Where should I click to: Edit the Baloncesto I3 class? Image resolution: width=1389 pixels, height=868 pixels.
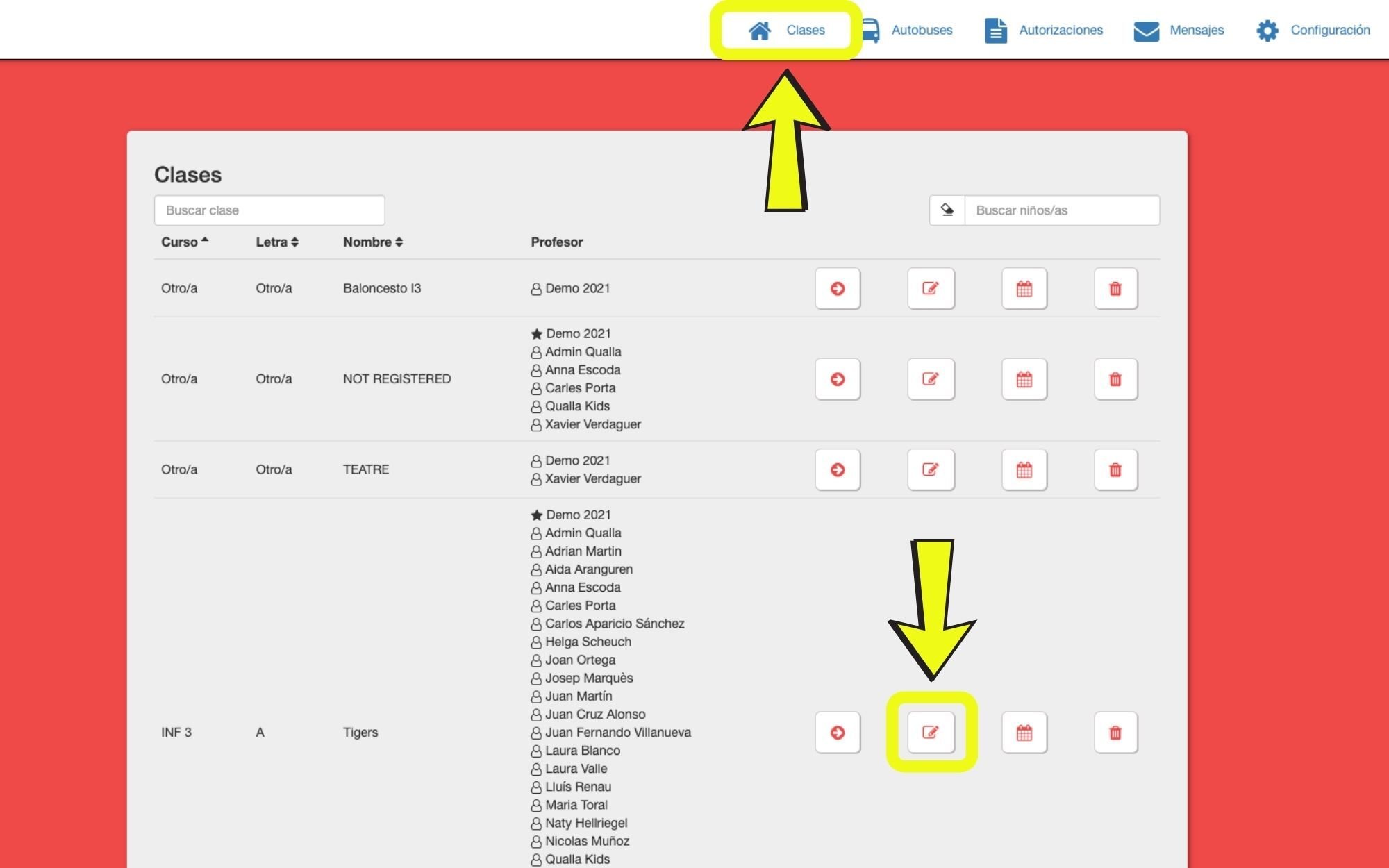(931, 288)
